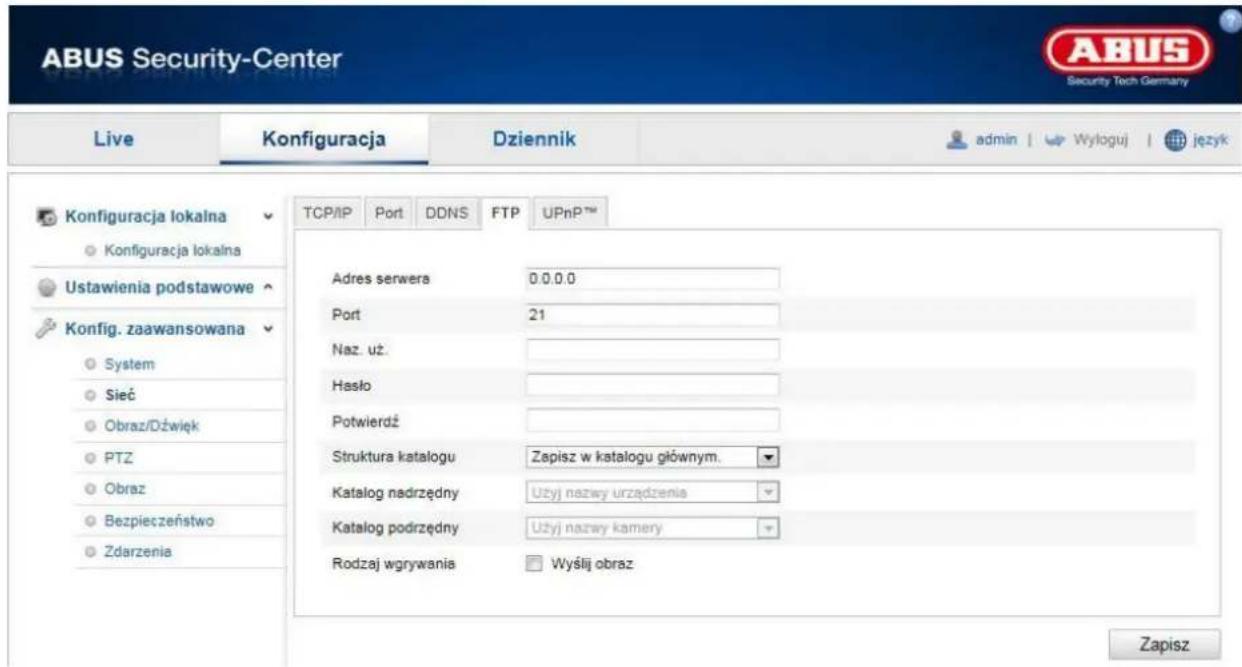This screenshot has height=667, width=1242.
Task: Collapse the Konfig. zaawansowana section
Action: click(268, 328)
